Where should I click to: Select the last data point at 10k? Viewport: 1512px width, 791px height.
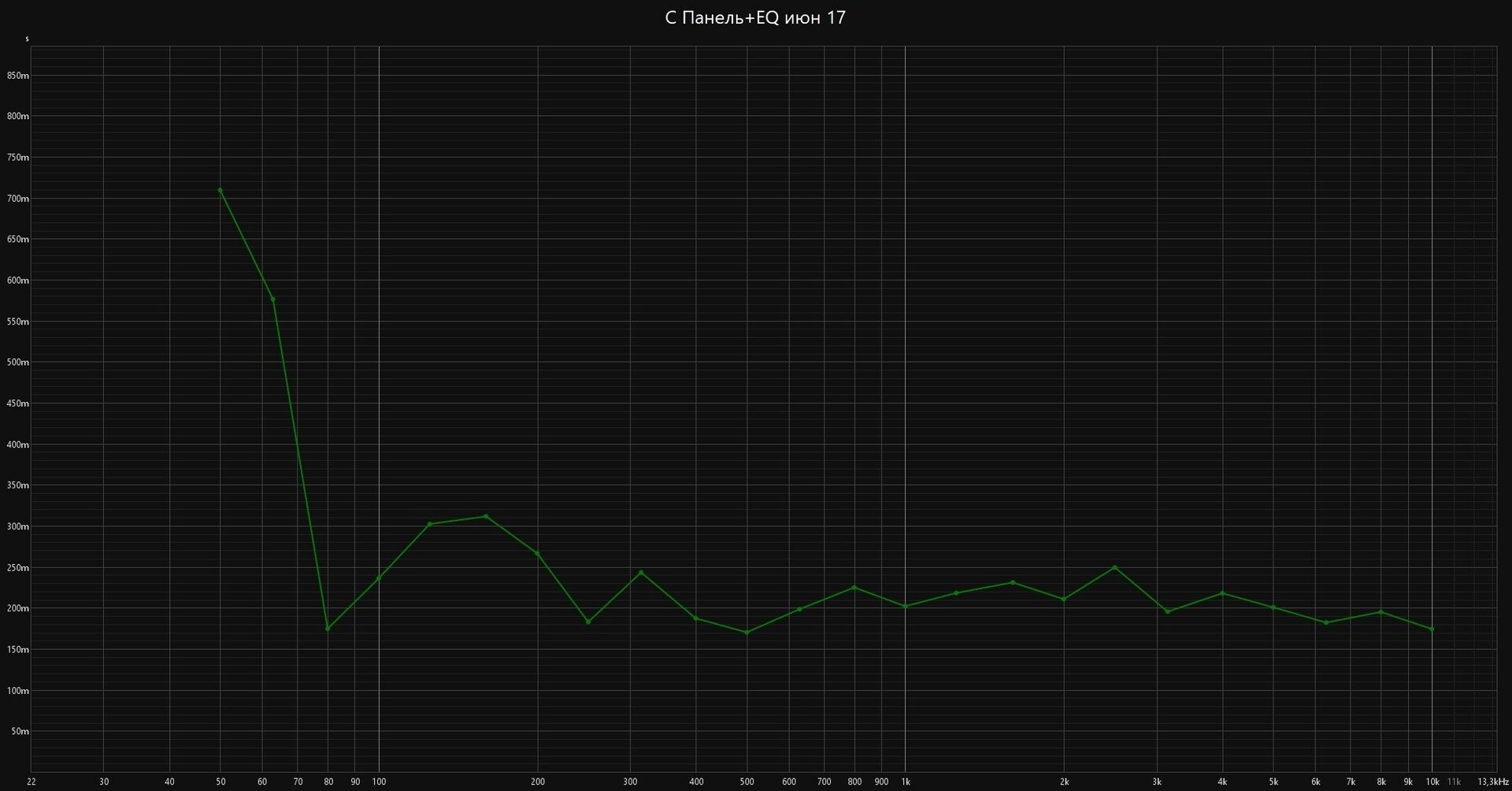click(x=1432, y=629)
